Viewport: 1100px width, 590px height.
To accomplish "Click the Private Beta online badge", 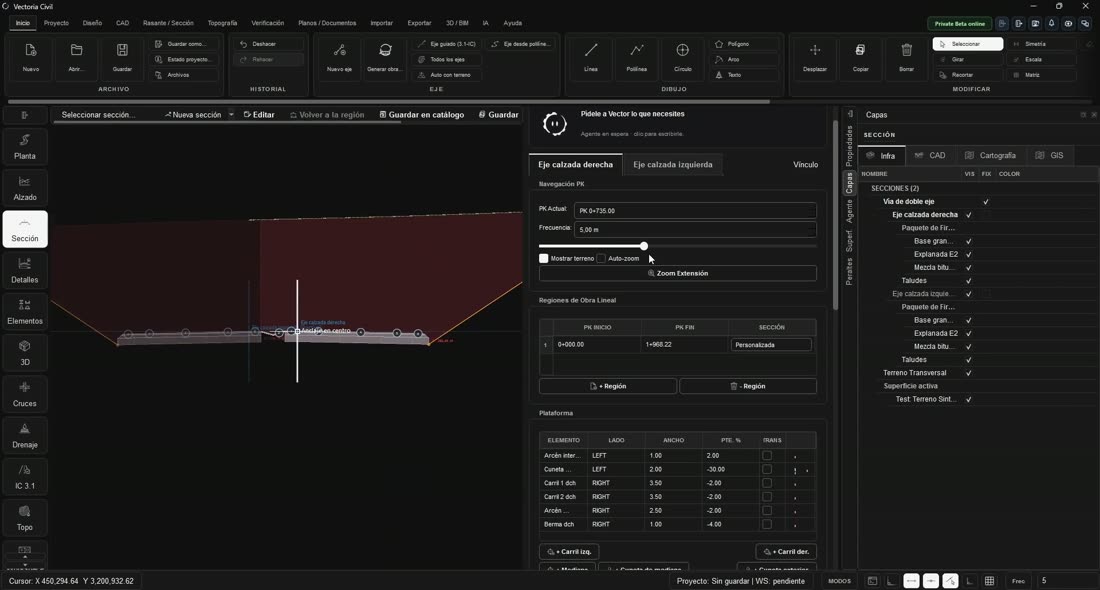I will (x=960, y=24).
